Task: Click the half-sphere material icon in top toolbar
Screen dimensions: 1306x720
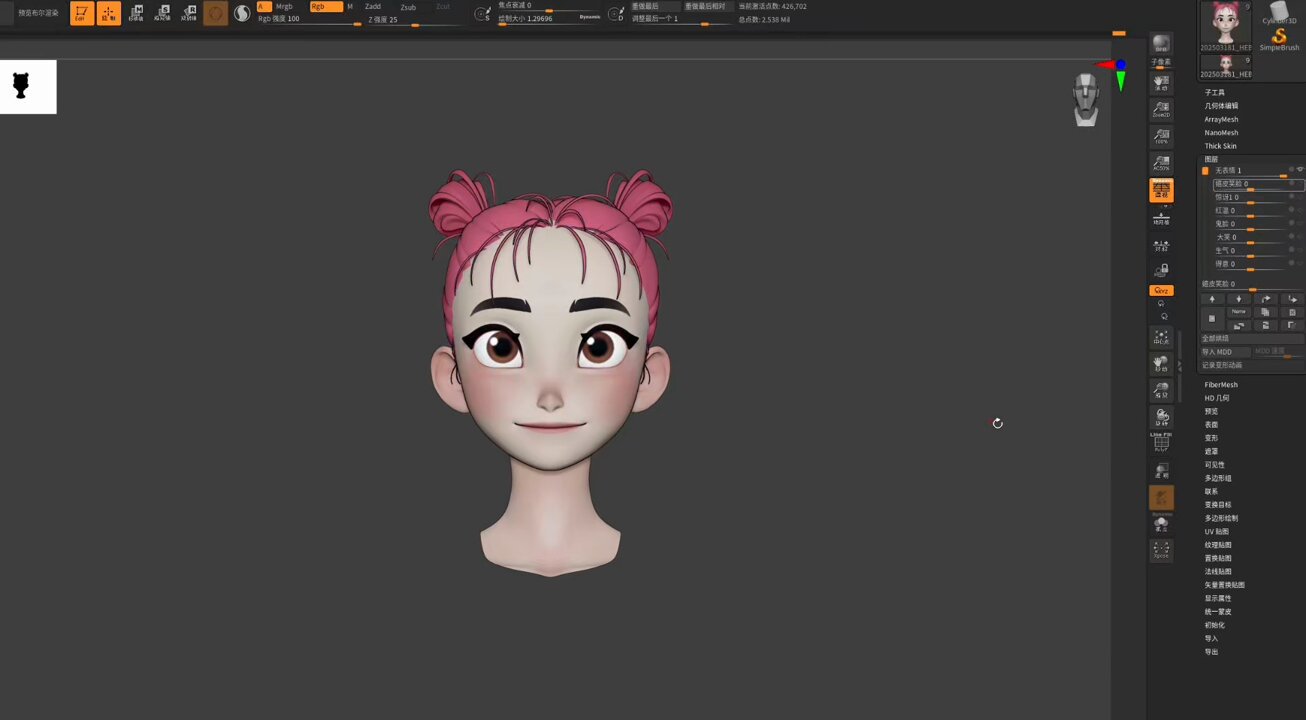Action: click(242, 14)
